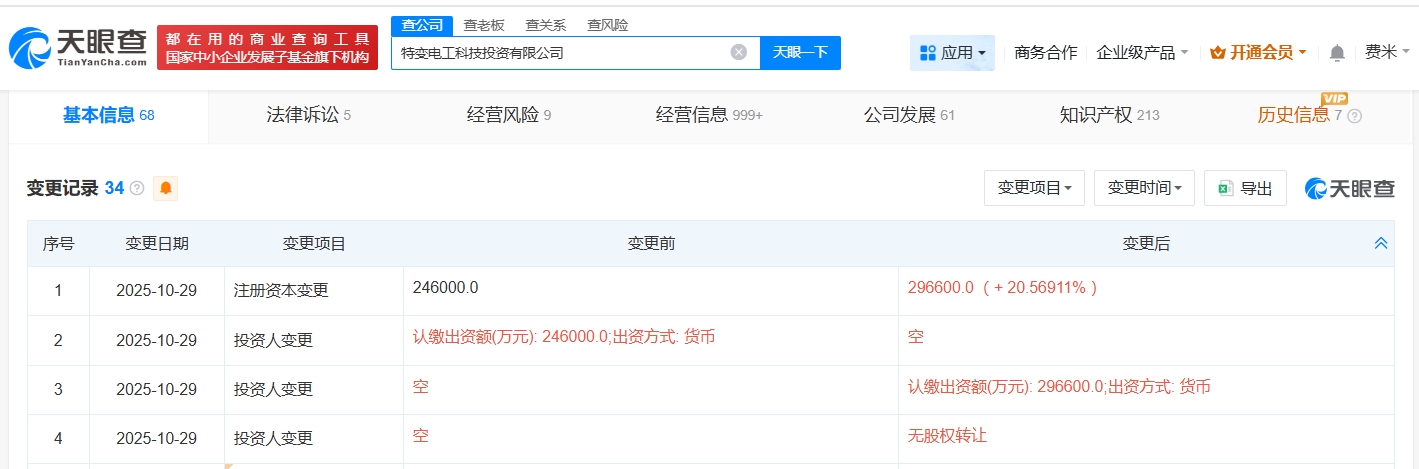Click the 商务合作 link
Viewport: 1419px width, 469px height.
[1045, 53]
